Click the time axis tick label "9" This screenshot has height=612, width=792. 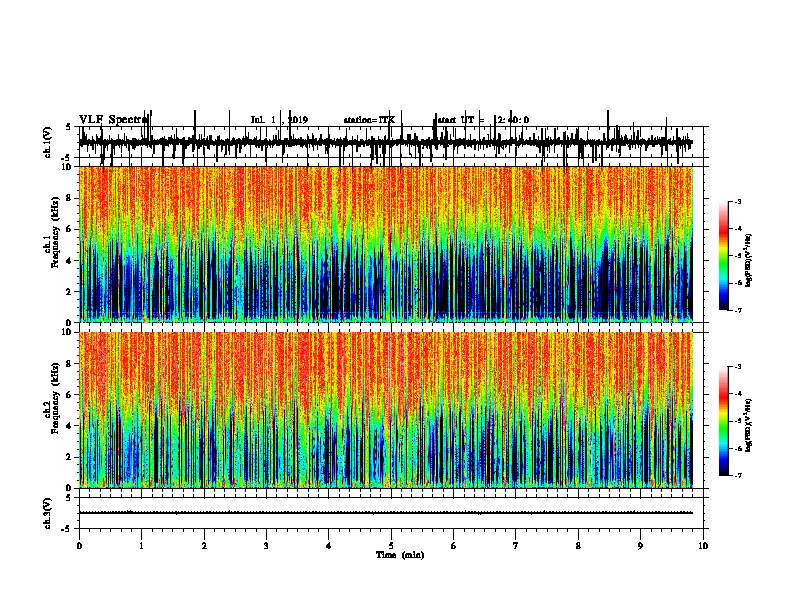click(x=640, y=546)
